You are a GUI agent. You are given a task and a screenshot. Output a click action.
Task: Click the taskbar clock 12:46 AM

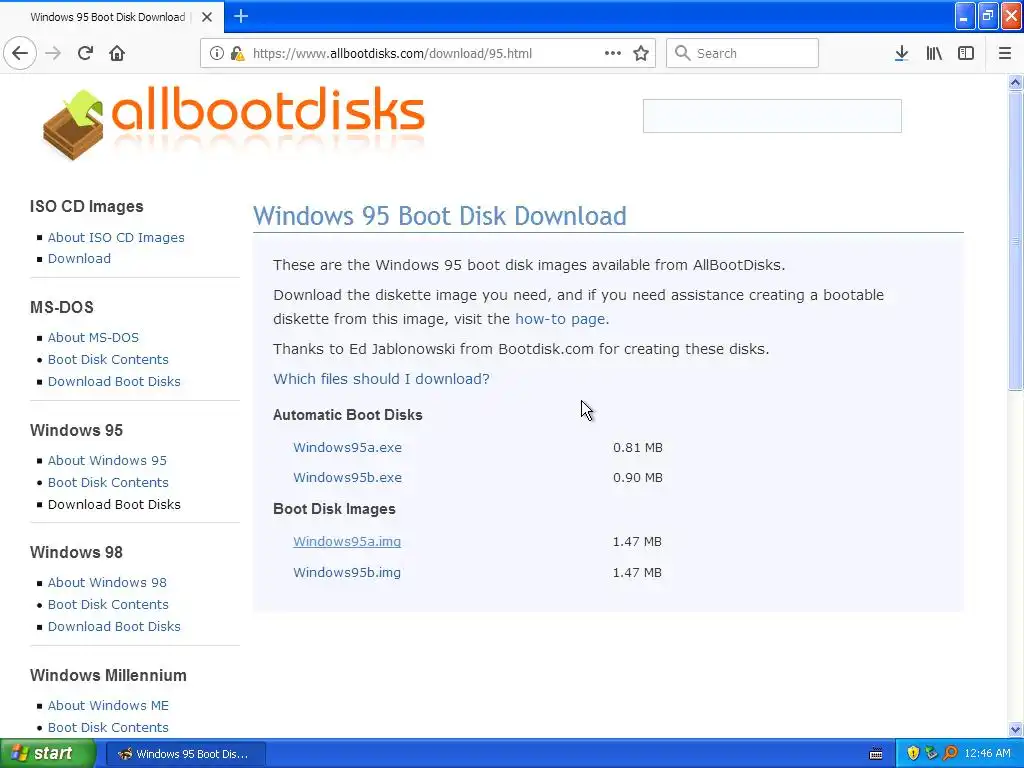coord(987,753)
